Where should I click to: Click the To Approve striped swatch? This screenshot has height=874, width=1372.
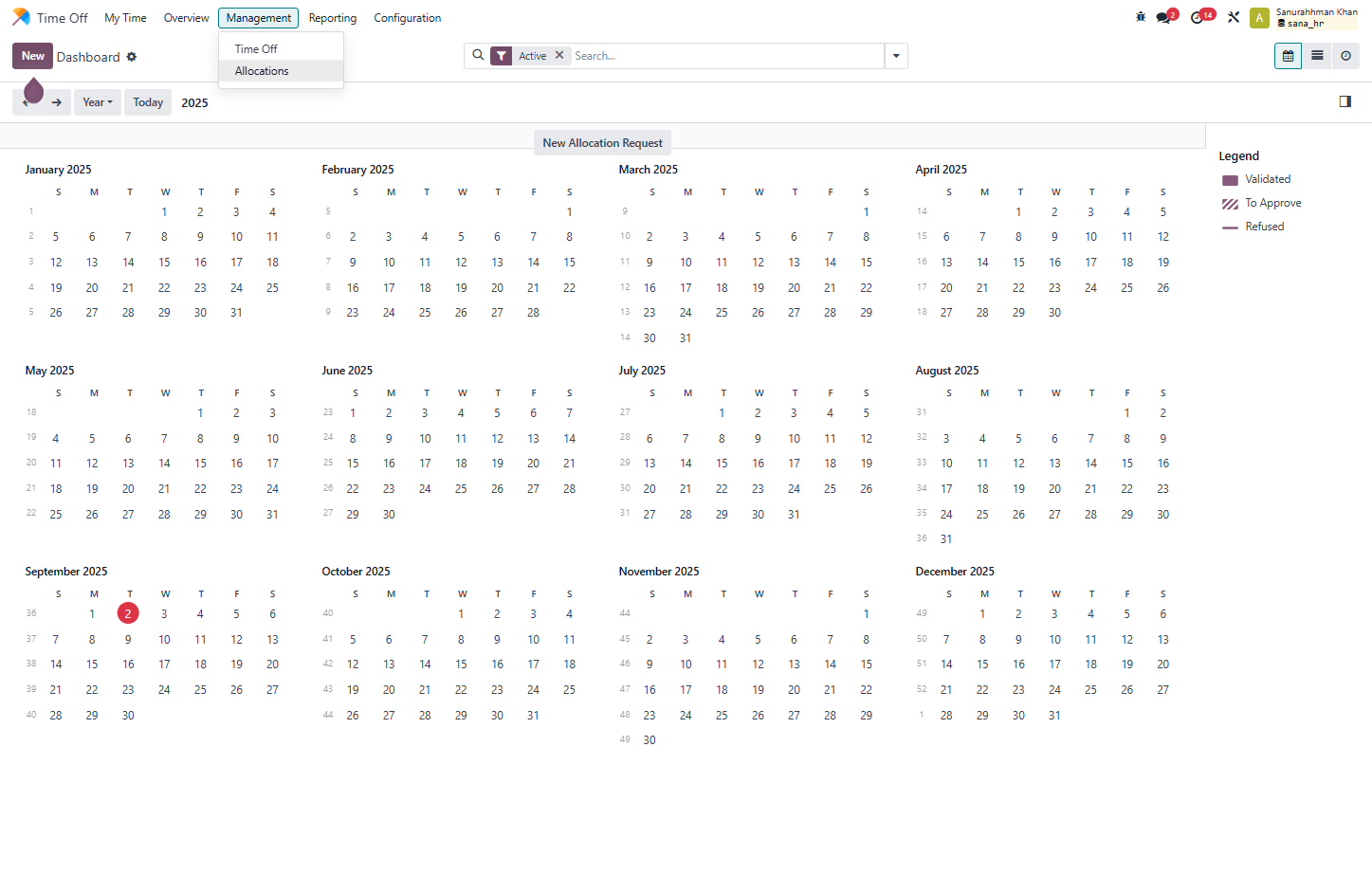pyautogui.click(x=1230, y=204)
